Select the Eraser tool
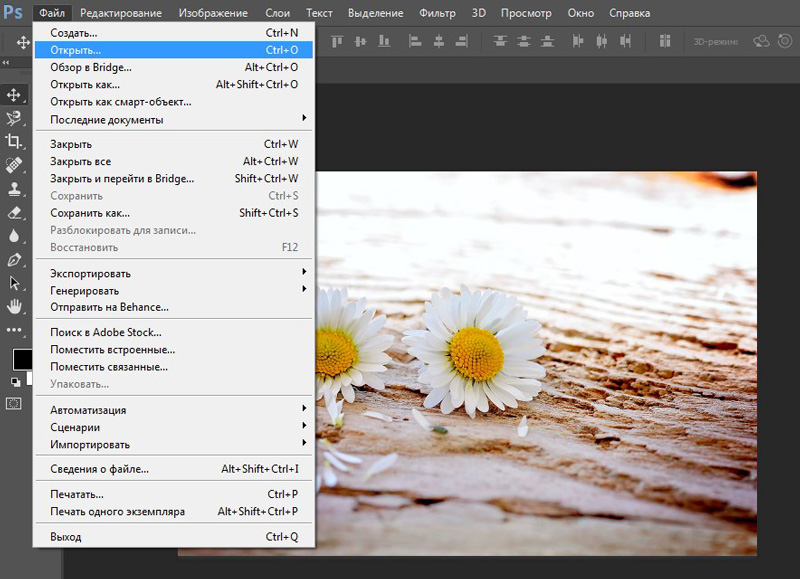 [14, 212]
